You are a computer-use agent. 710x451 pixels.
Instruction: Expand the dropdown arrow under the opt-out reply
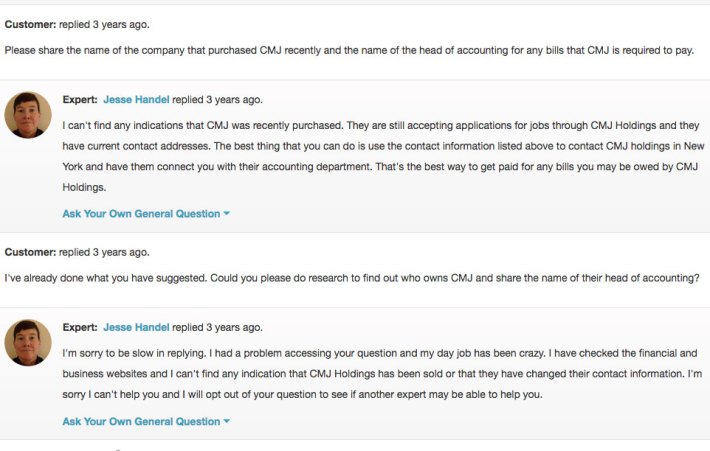coord(227,422)
